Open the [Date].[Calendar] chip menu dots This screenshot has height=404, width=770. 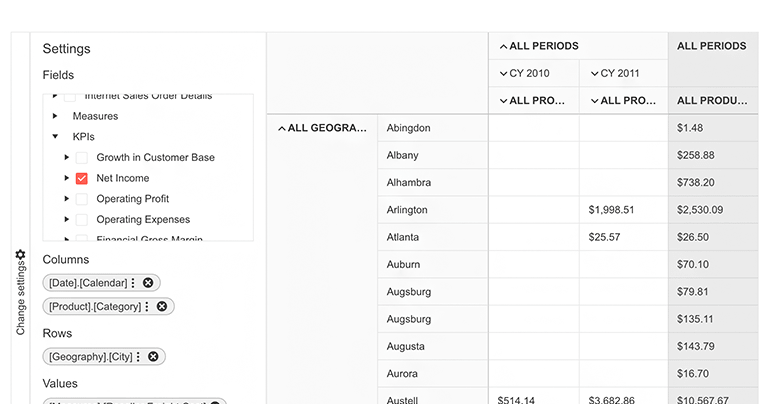click(x=133, y=283)
